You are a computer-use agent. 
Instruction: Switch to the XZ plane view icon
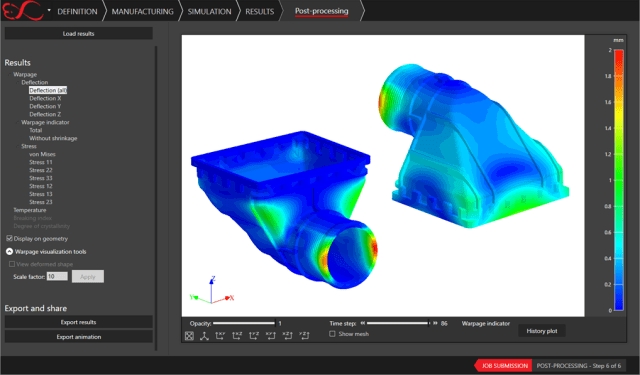[237, 335]
